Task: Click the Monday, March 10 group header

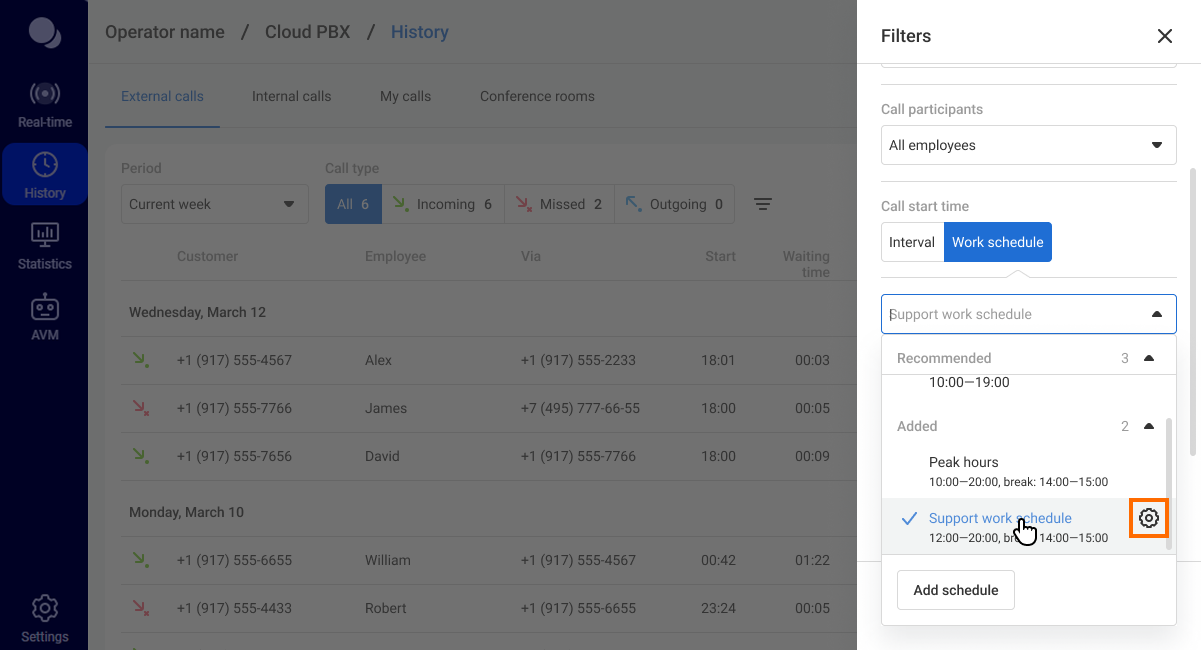Action: tap(186, 512)
